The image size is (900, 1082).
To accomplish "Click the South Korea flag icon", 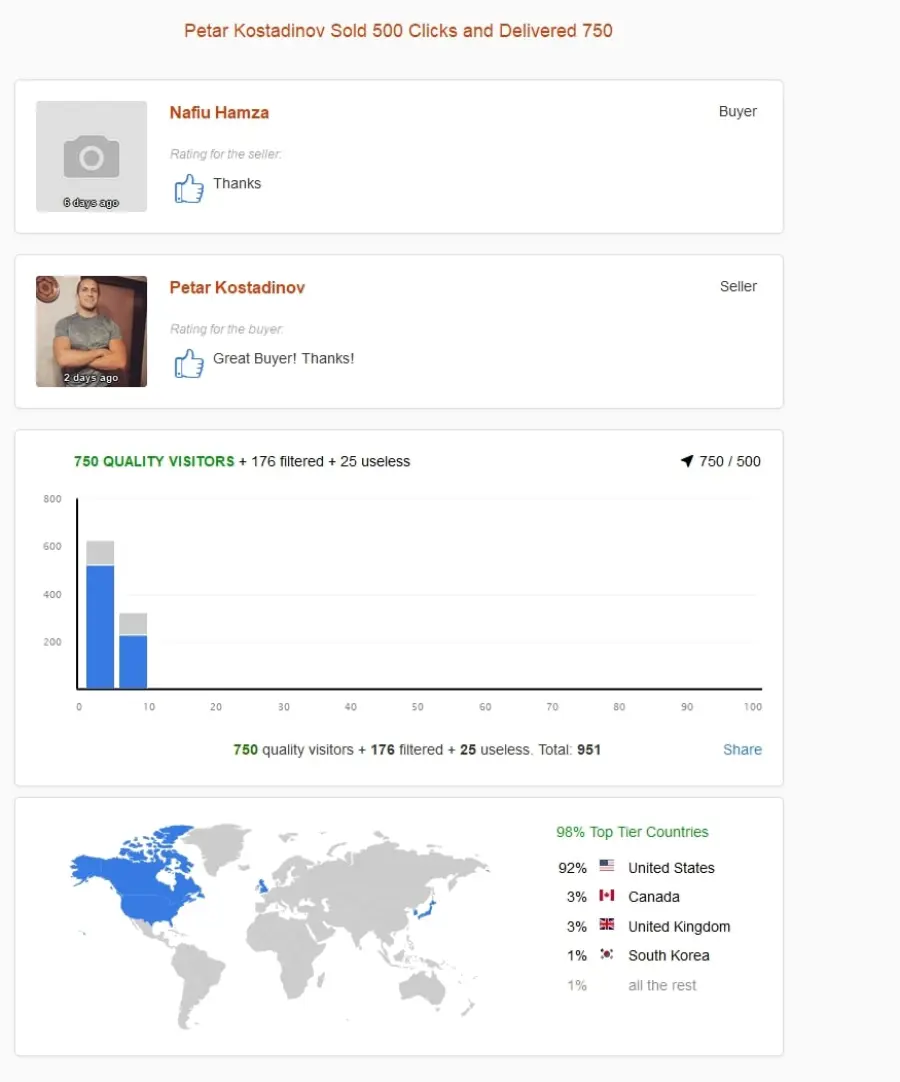I will pyautogui.click(x=607, y=954).
